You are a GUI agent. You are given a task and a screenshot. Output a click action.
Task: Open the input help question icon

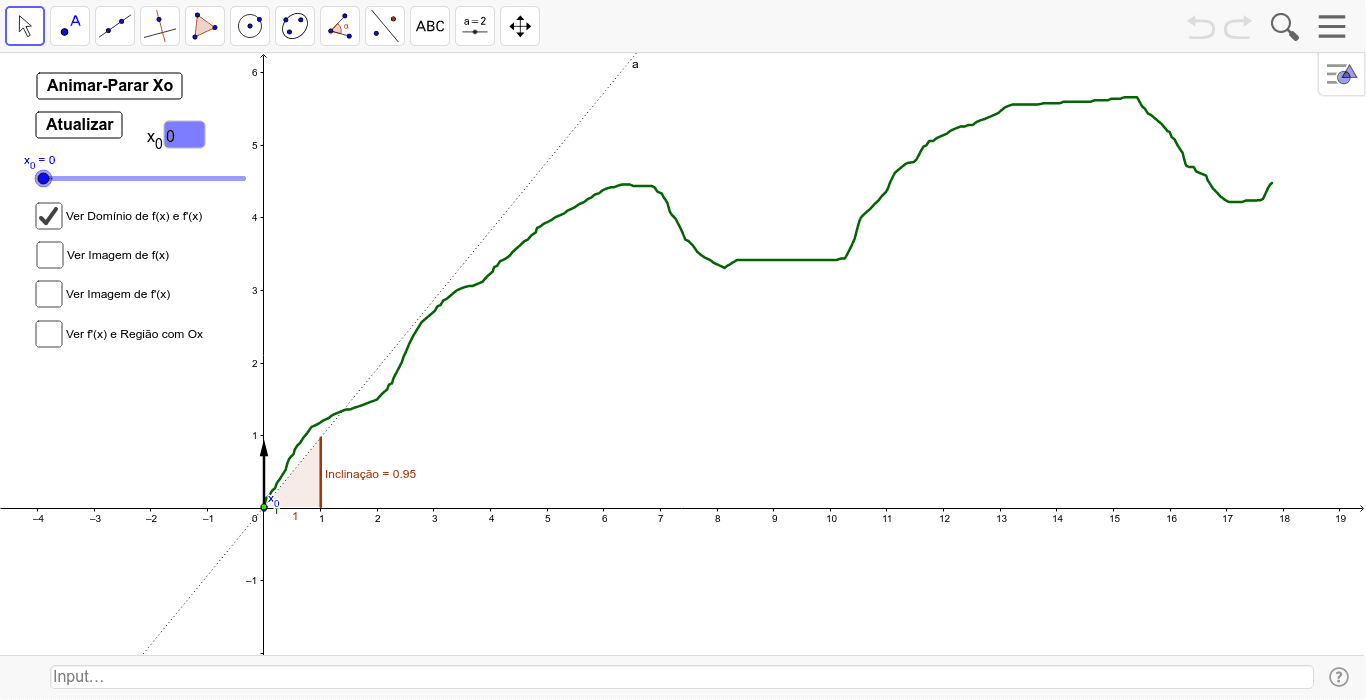(x=1339, y=677)
